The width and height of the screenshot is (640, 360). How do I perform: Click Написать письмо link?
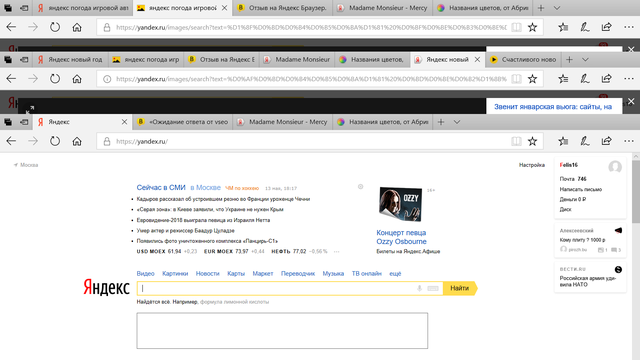click(x=580, y=189)
